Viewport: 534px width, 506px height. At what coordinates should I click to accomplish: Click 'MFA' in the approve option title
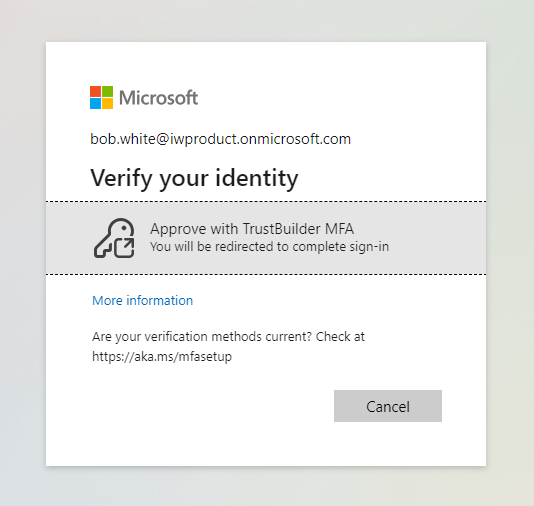coord(339,228)
